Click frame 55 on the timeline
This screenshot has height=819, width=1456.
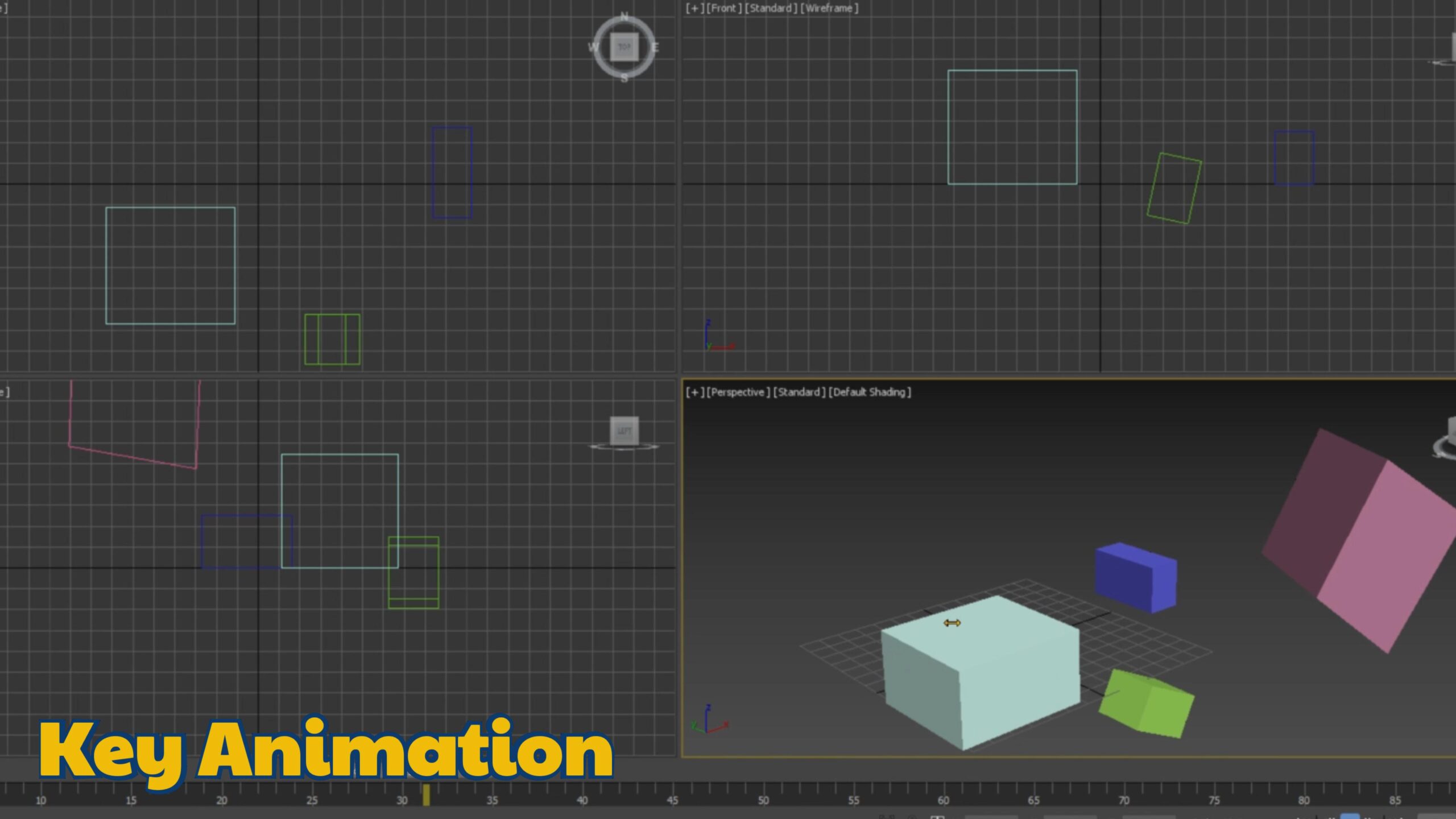pyautogui.click(x=853, y=800)
